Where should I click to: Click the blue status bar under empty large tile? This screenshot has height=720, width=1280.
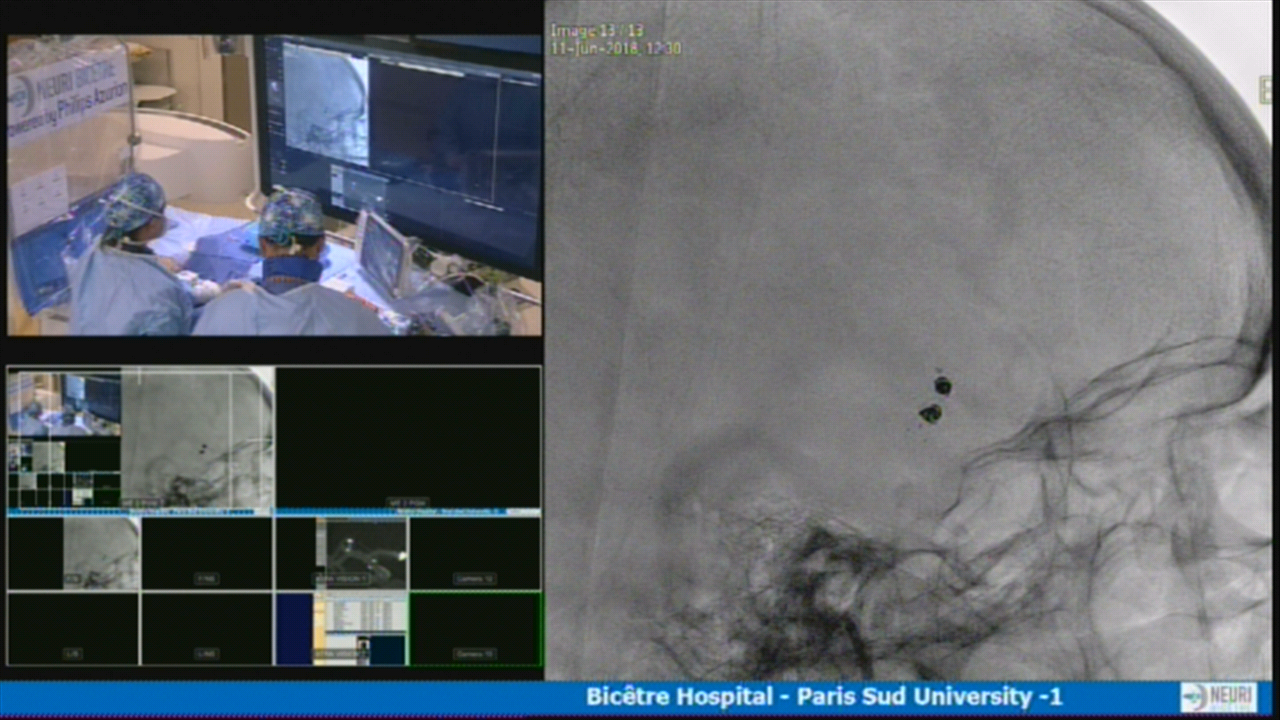[408, 512]
